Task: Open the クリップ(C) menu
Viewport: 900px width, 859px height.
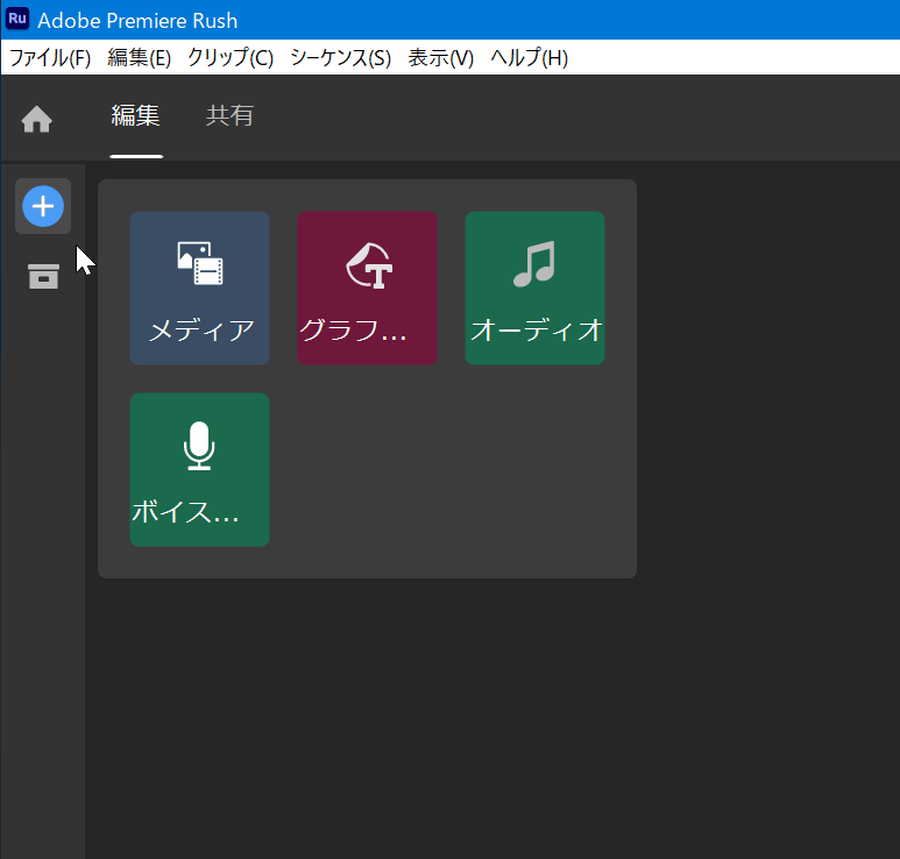Action: tap(230, 58)
